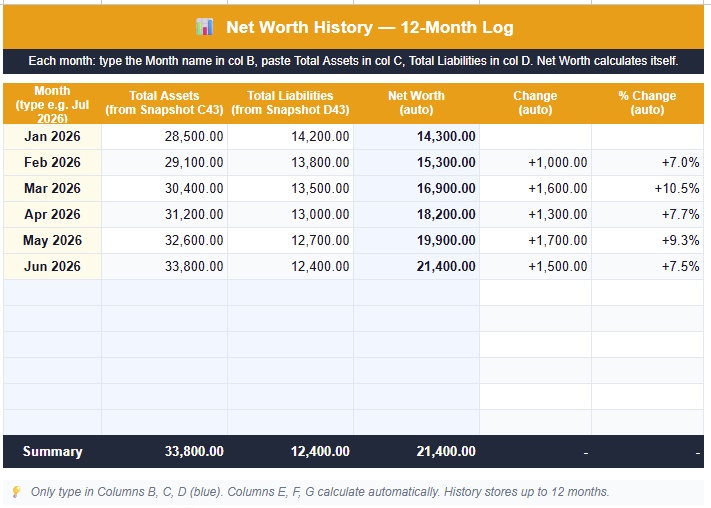Select change cell '+1,000.00'

[535, 162]
